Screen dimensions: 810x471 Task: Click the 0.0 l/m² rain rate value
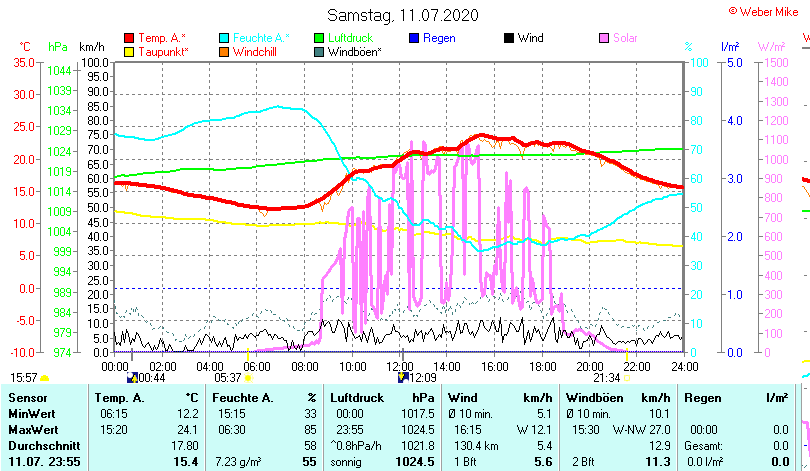705,462
